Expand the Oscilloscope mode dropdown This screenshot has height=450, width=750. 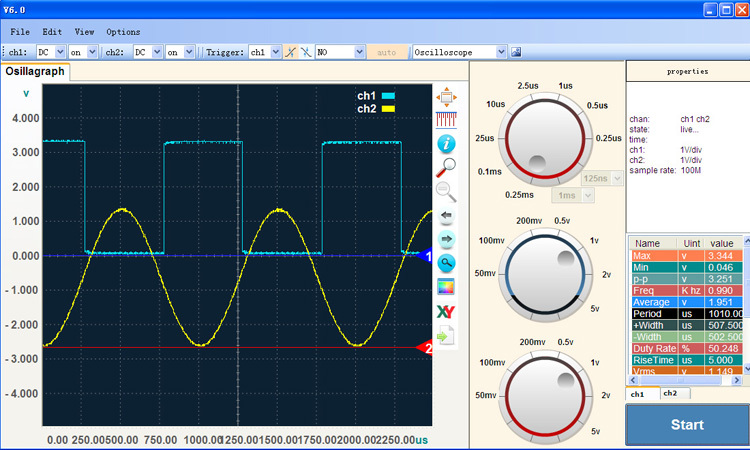pyautogui.click(x=459, y=51)
